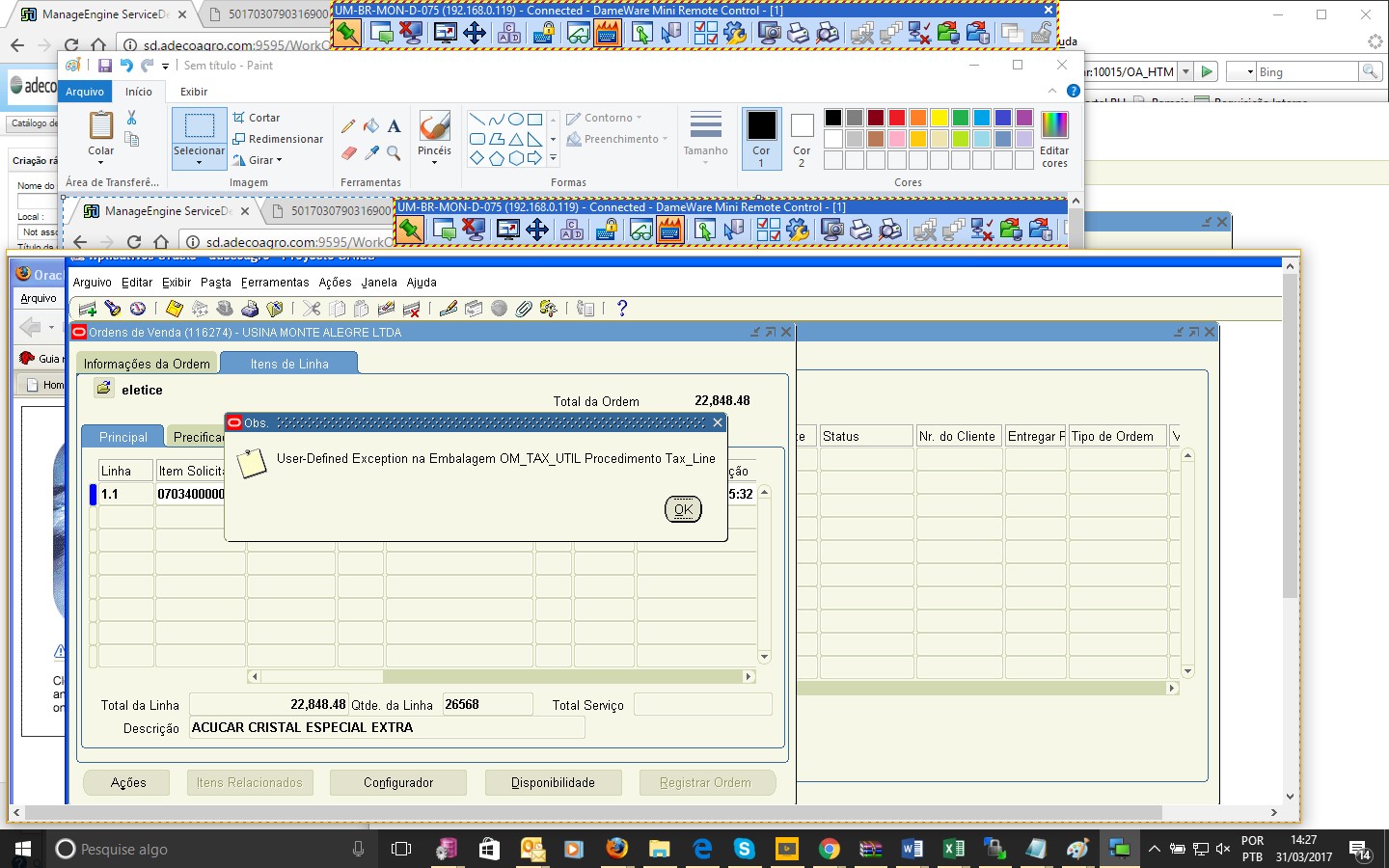This screenshot has height=868, width=1389.
Task: Select the Text tool in Paint
Action: [x=394, y=126]
